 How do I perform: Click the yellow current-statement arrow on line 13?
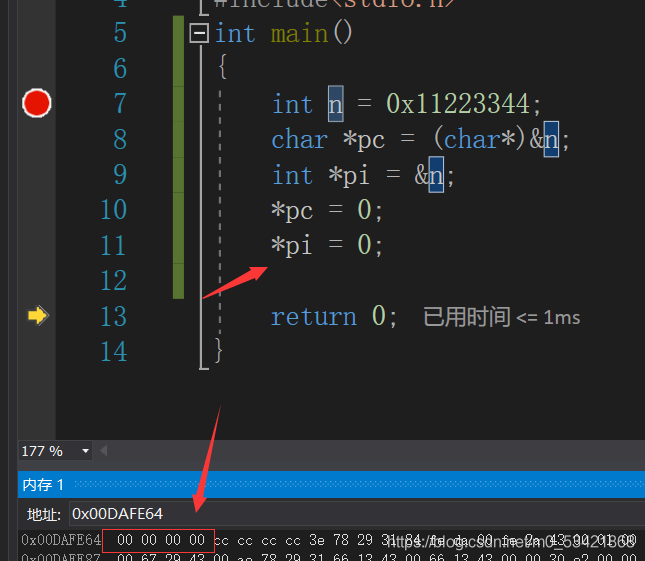38,315
